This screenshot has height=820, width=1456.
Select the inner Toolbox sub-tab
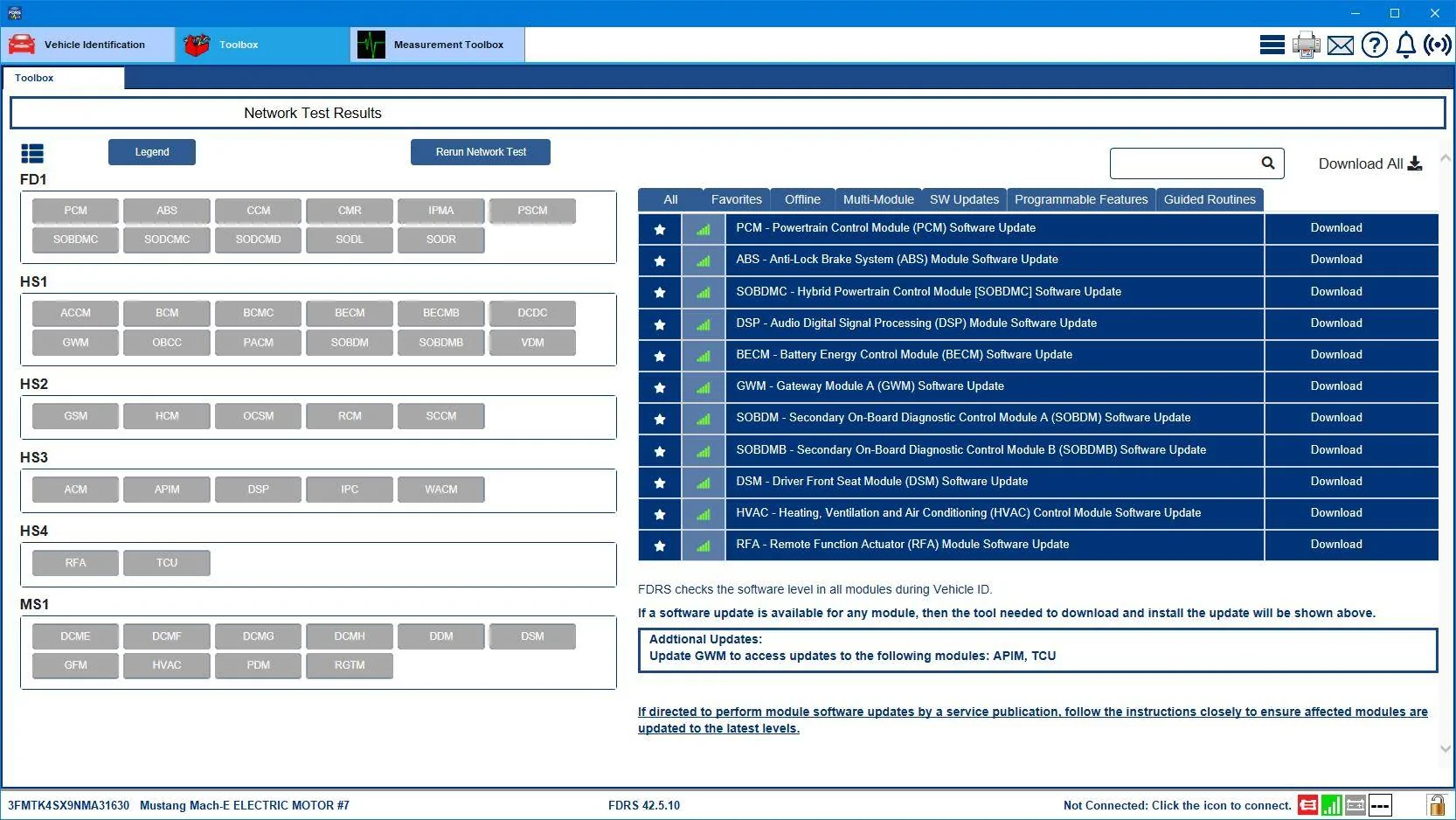63,78
